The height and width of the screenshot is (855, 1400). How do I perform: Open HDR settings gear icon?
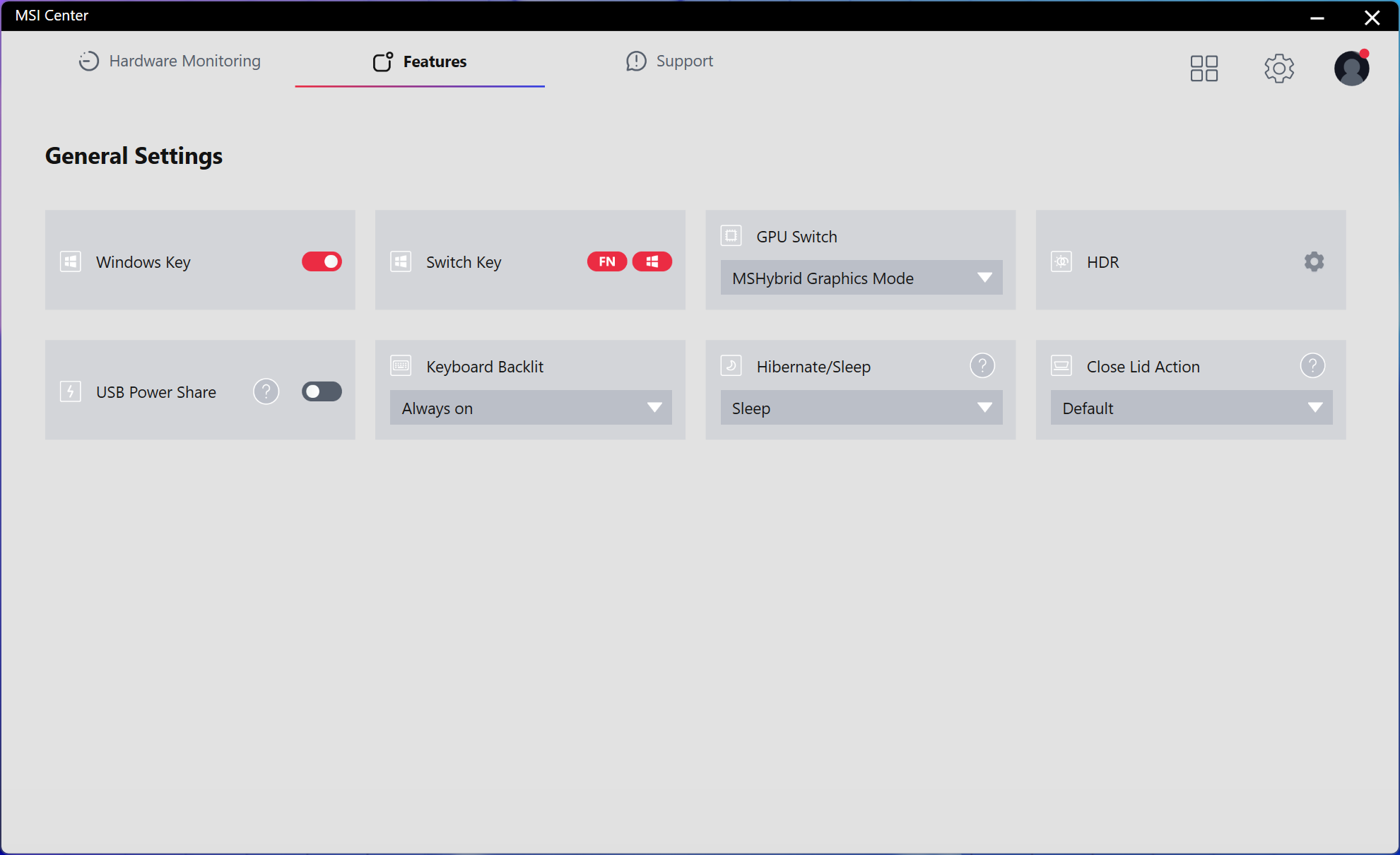point(1314,262)
